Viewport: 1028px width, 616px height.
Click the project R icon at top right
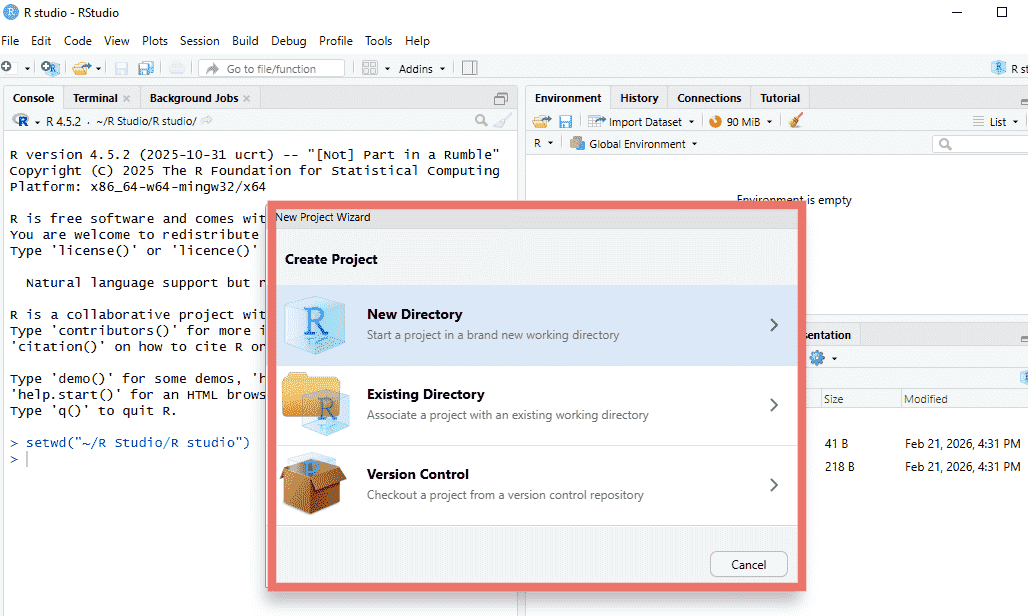click(x=998, y=67)
